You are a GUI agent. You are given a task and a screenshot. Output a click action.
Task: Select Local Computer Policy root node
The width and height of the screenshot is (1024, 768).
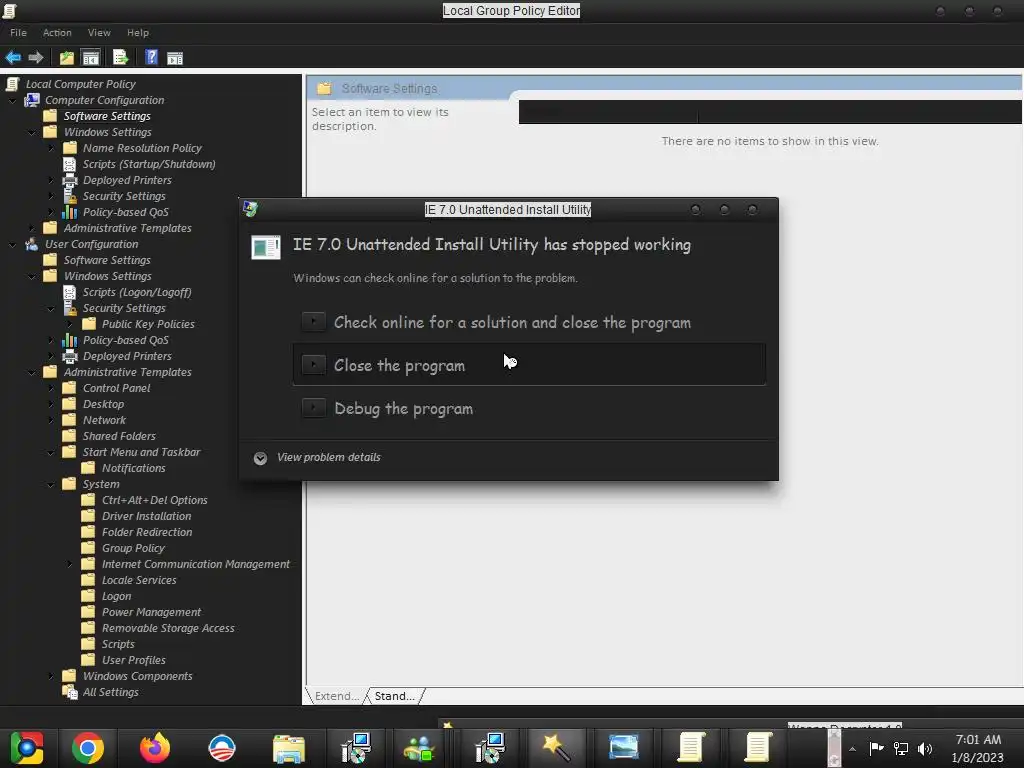80,84
